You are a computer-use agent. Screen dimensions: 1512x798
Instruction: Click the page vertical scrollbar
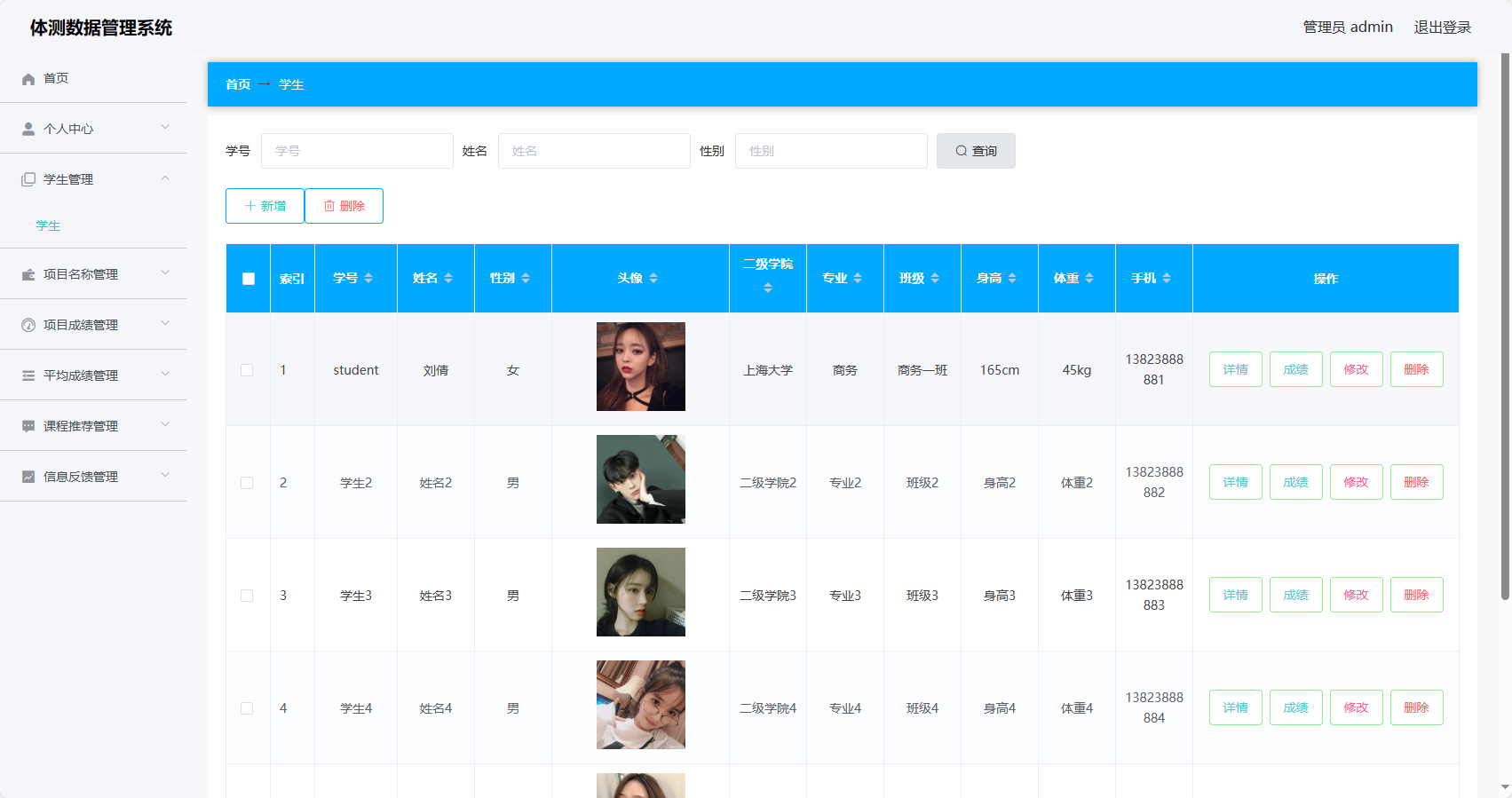(1505, 328)
